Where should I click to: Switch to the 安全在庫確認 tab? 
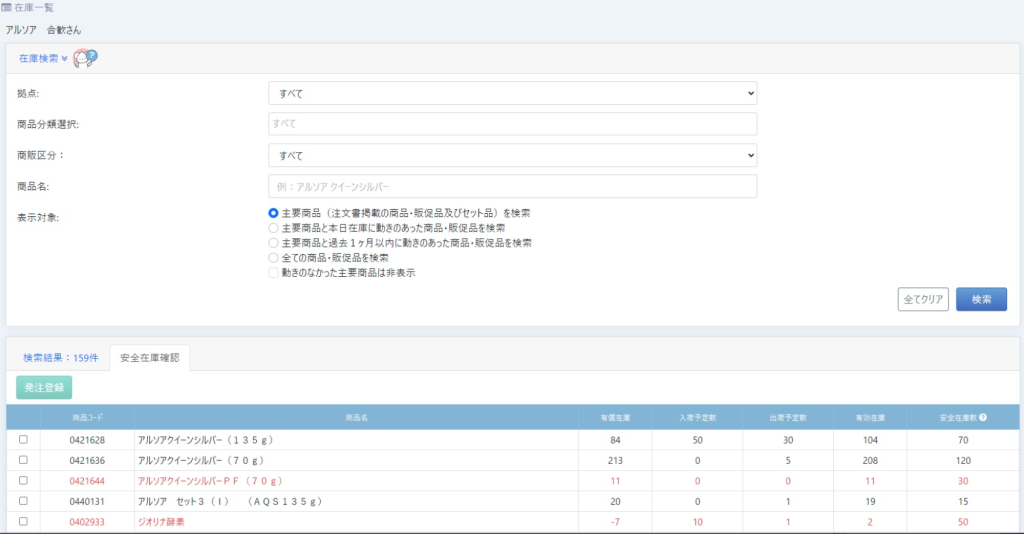pyautogui.click(x=149, y=357)
